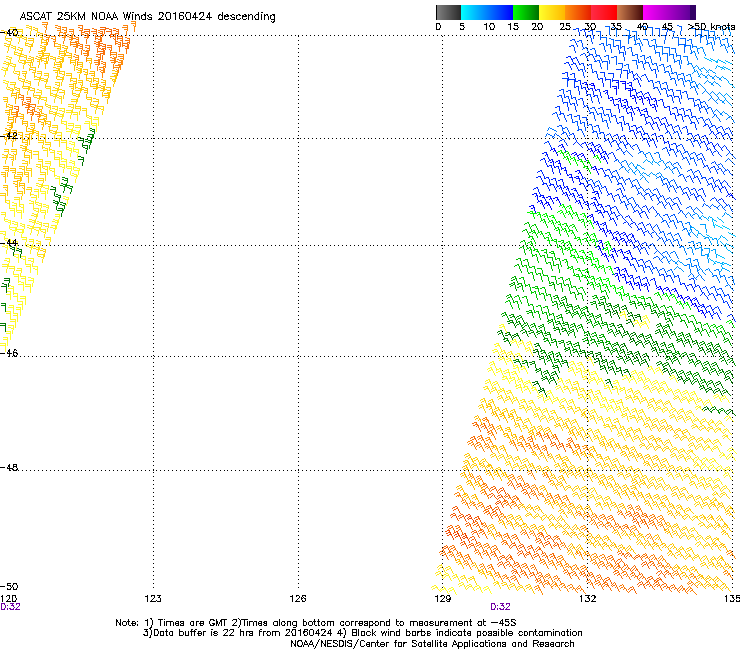Image resolution: width=740 pixels, height=650 pixels.
Task: Click the '-48' latitude axis label
Action: [9, 467]
